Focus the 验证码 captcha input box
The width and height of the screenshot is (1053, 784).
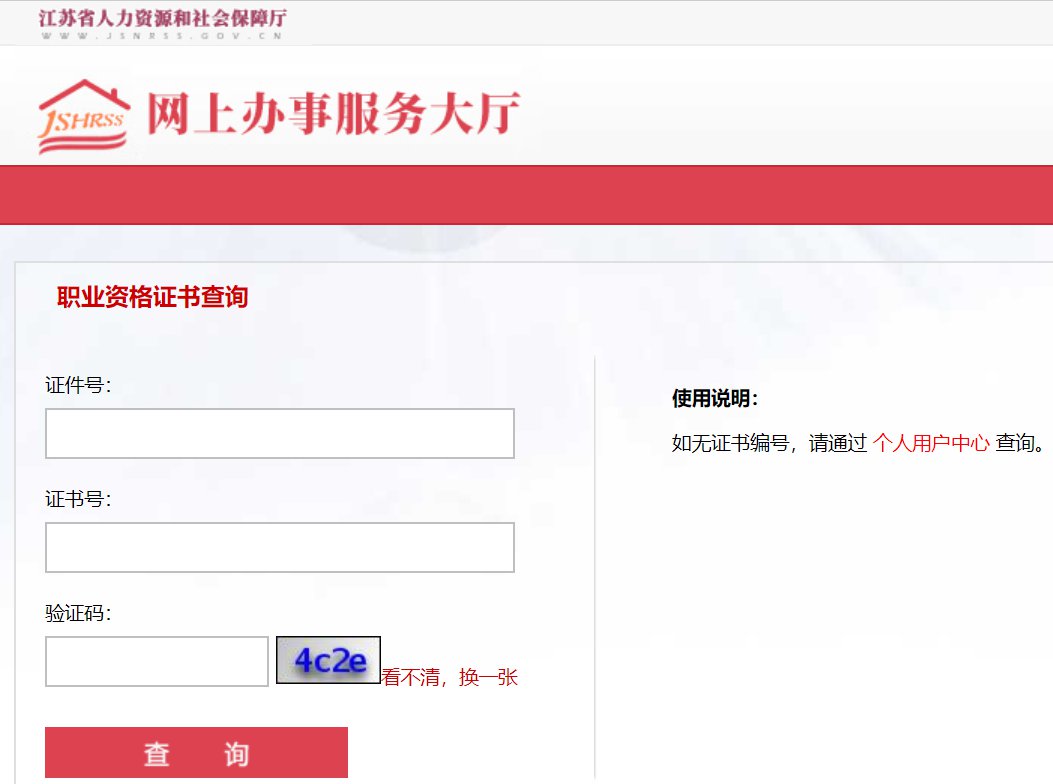tap(156, 662)
